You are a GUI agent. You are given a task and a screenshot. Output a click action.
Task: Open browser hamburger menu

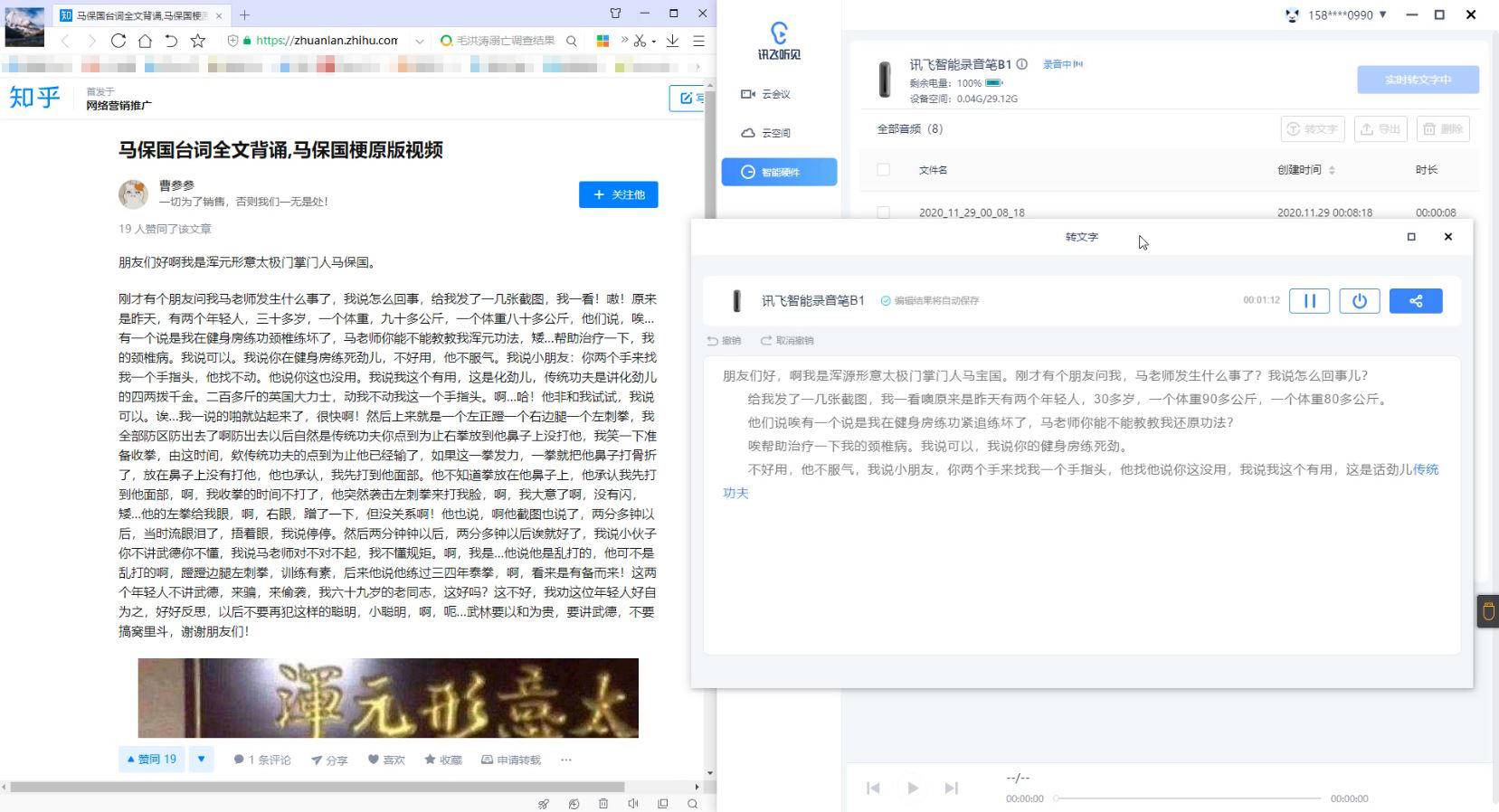pos(698,41)
